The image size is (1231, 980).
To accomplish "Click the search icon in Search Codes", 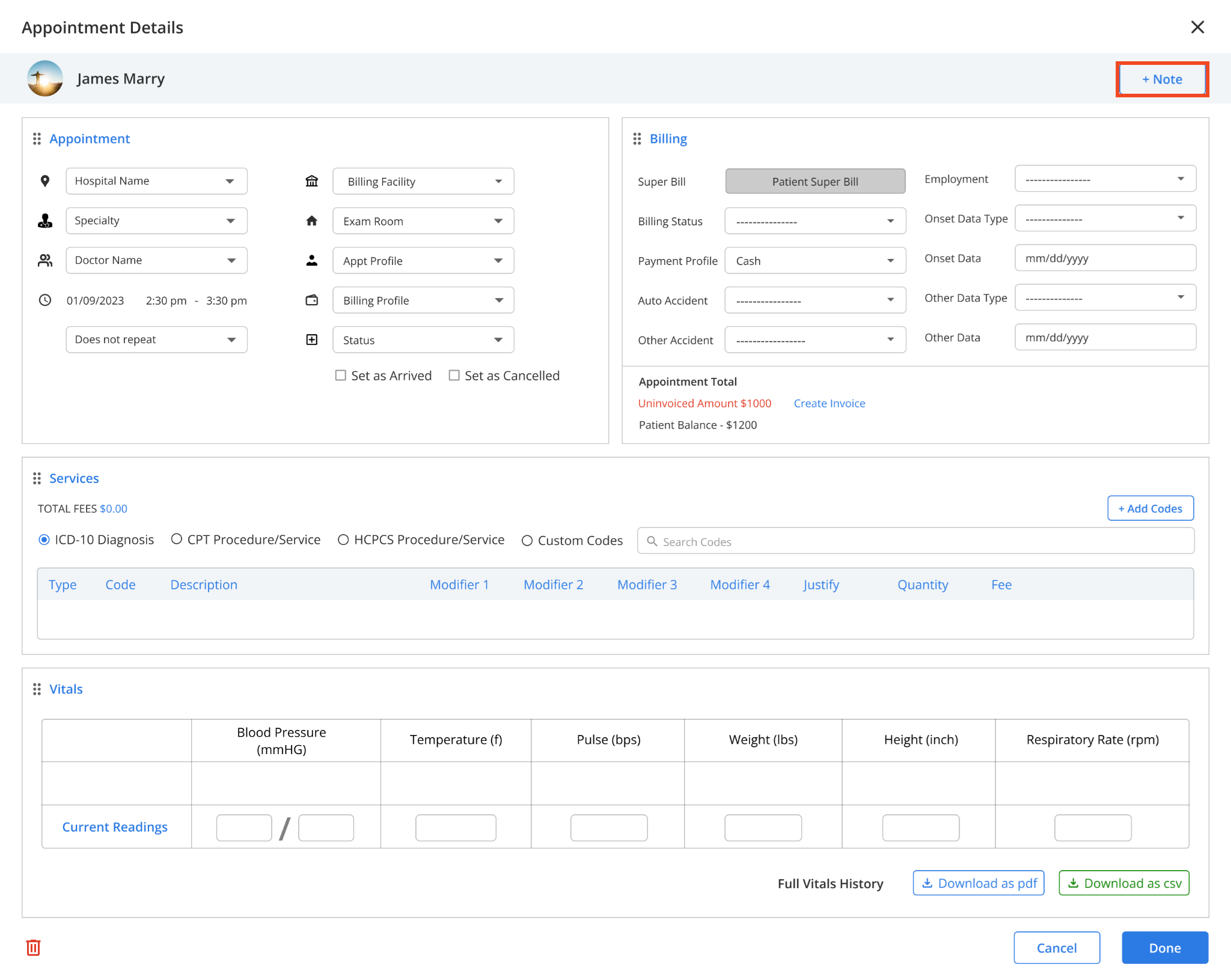I will coord(652,541).
